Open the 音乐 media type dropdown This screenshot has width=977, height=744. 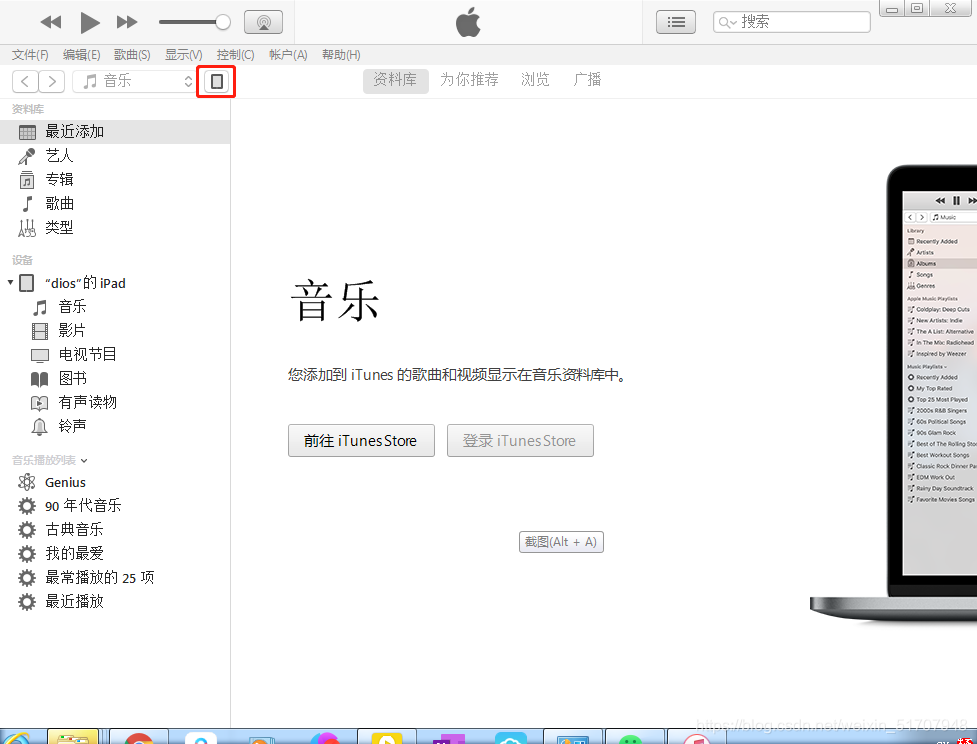click(x=135, y=81)
